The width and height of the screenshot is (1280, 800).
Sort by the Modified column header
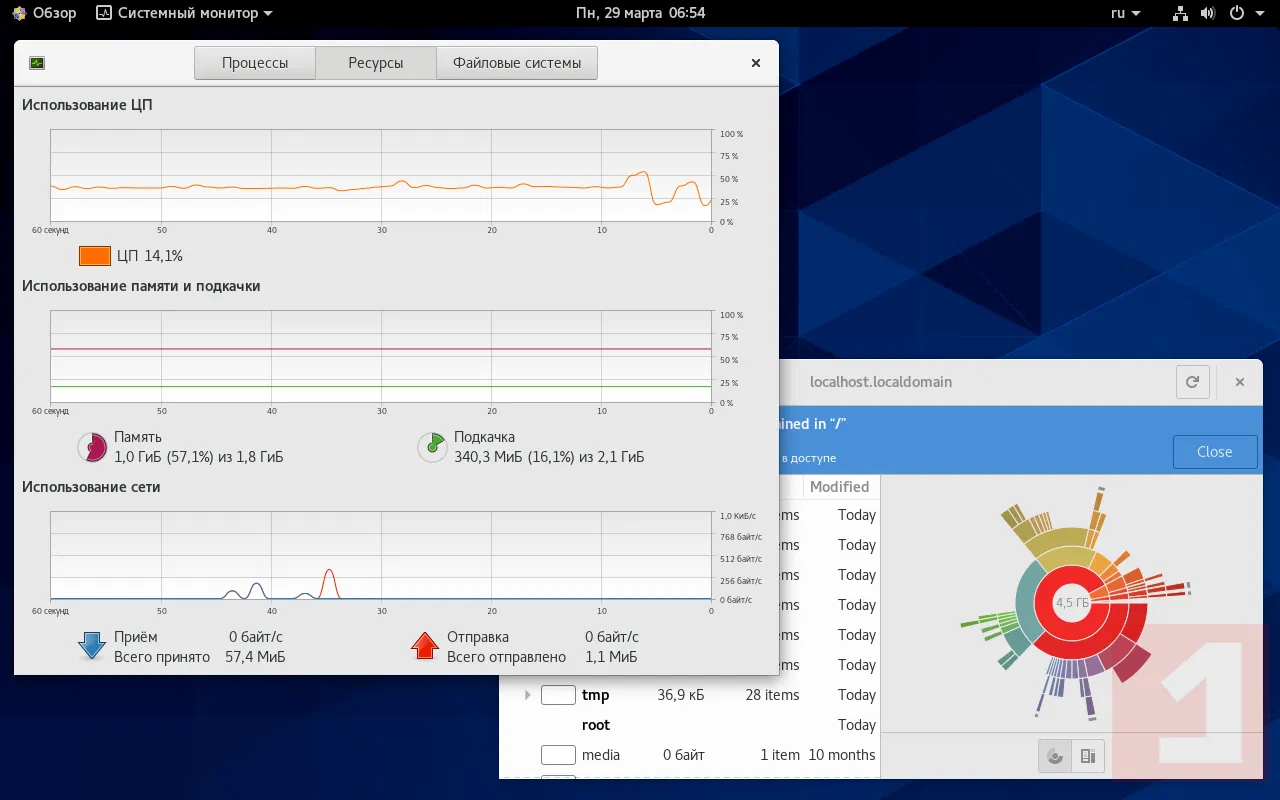click(x=840, y=487)
